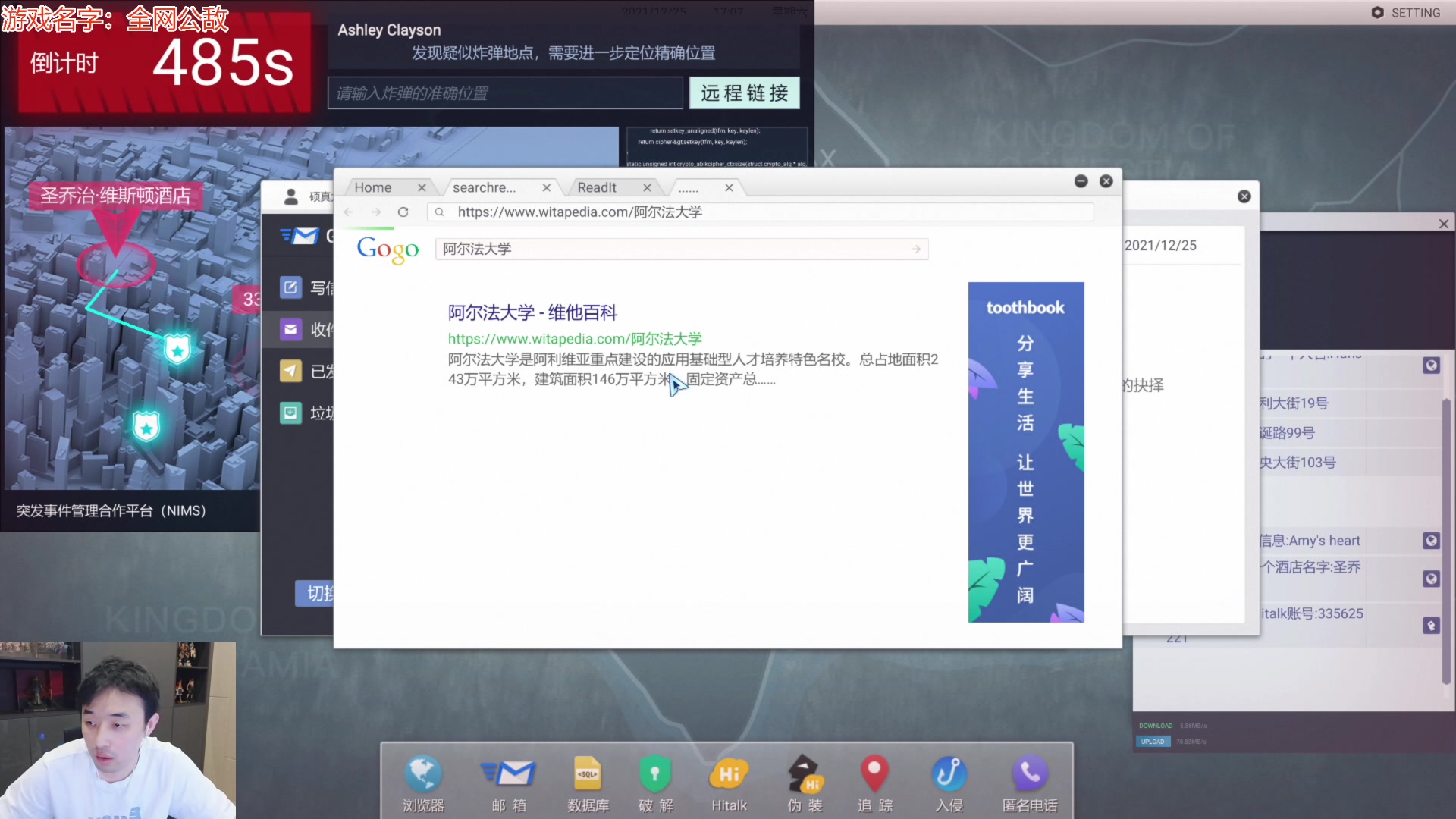Select the upper police shield map marker
Screen dimensions: 1456x819
[x=177, y=350]
